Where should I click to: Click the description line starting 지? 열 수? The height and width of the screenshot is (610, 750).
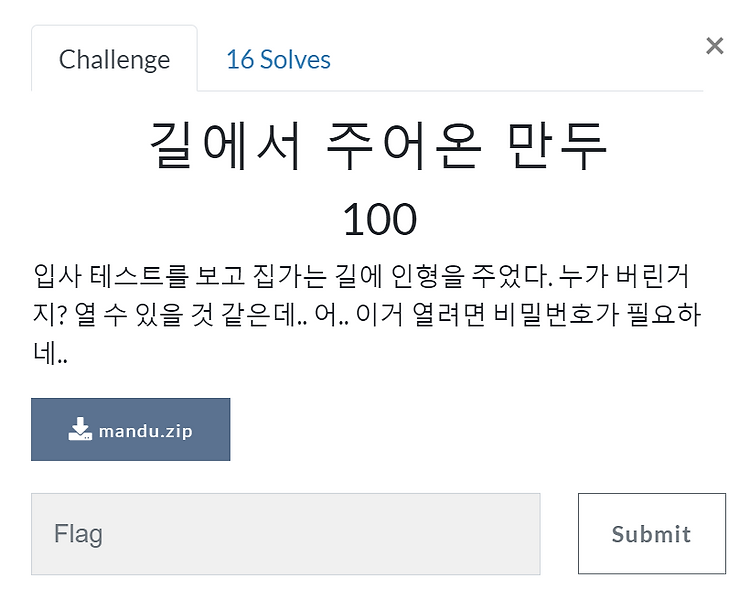pyautogui.click(x=367, y=315)
